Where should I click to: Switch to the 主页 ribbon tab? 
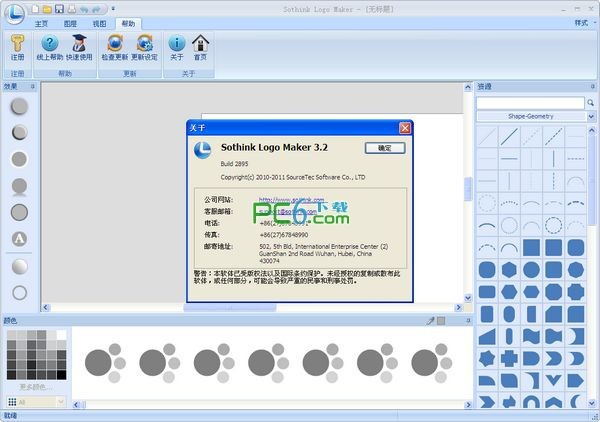[x=41, y=24]
